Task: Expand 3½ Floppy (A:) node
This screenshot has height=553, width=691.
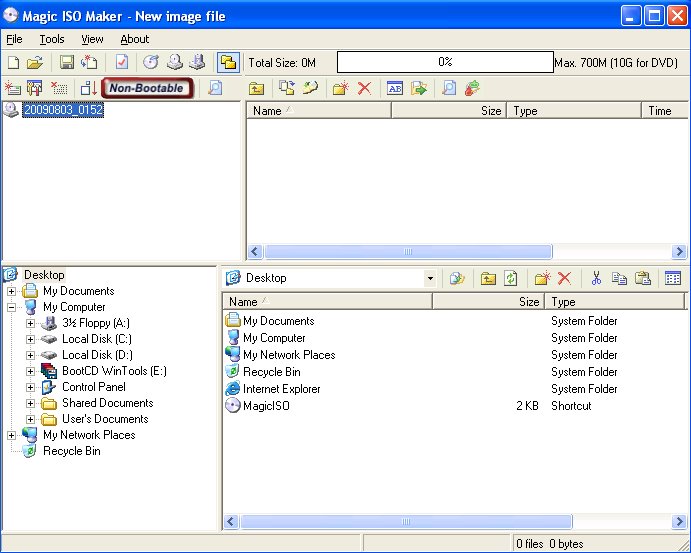Action: 30,323
